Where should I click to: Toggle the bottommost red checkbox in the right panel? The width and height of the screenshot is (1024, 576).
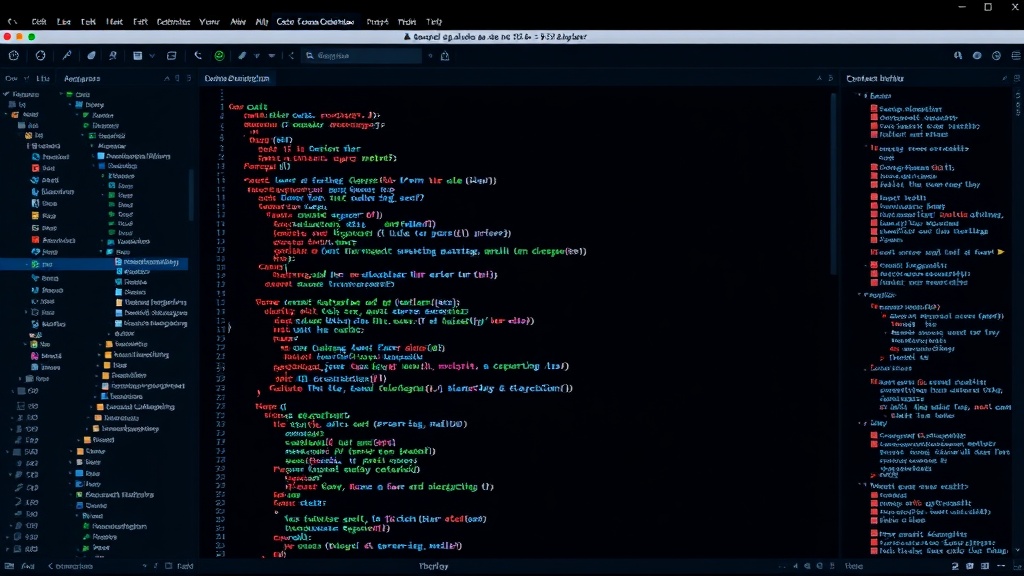(x=874, y=551)
